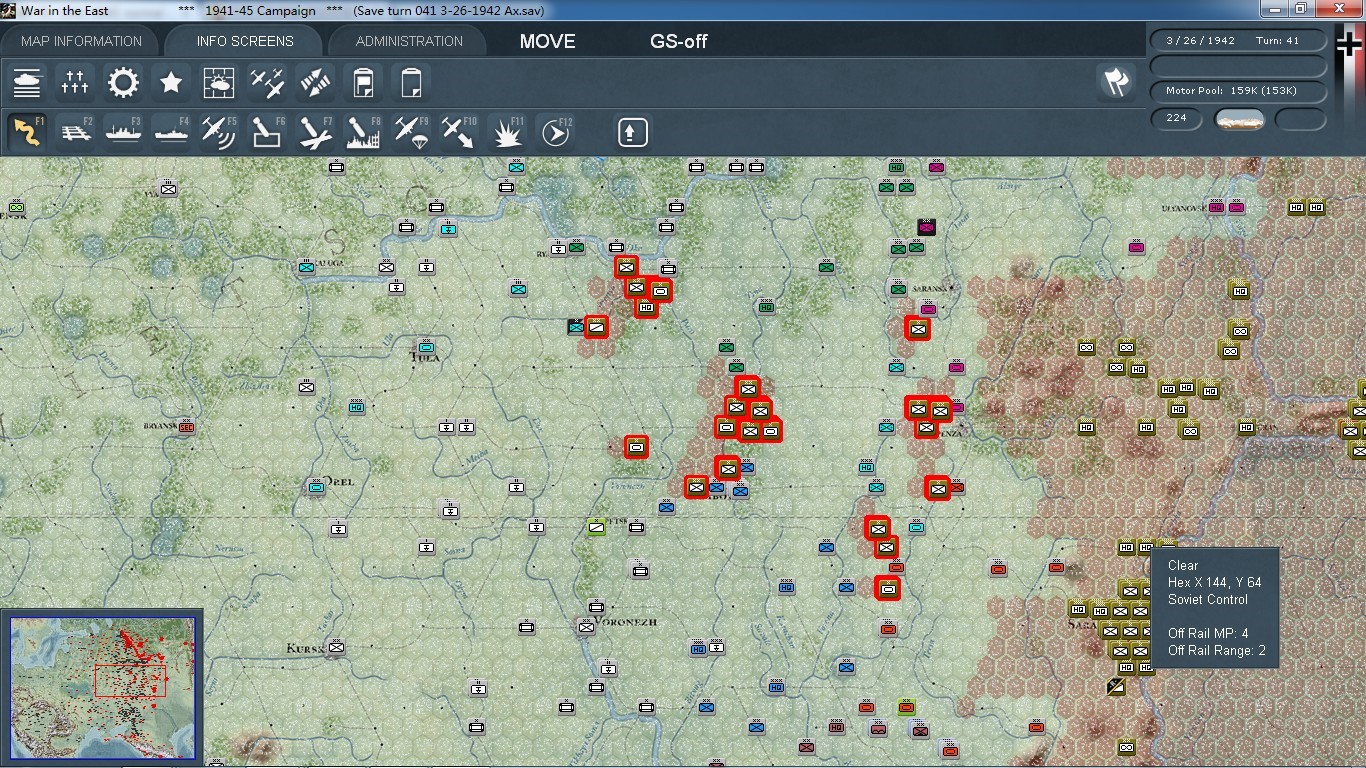Select F3 naval transport ship icon

tap(123, 132)
